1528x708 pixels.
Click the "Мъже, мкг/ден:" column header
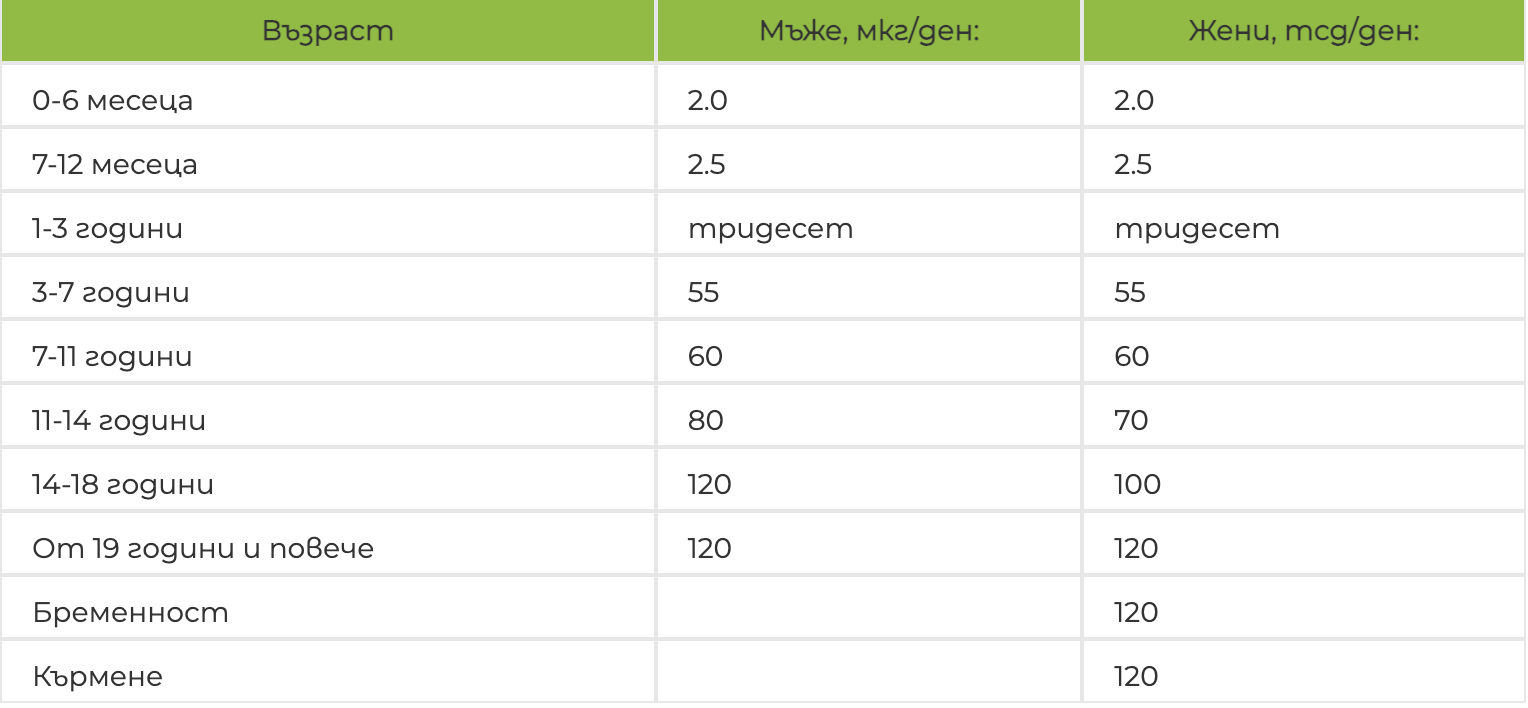tap(868, 31)
